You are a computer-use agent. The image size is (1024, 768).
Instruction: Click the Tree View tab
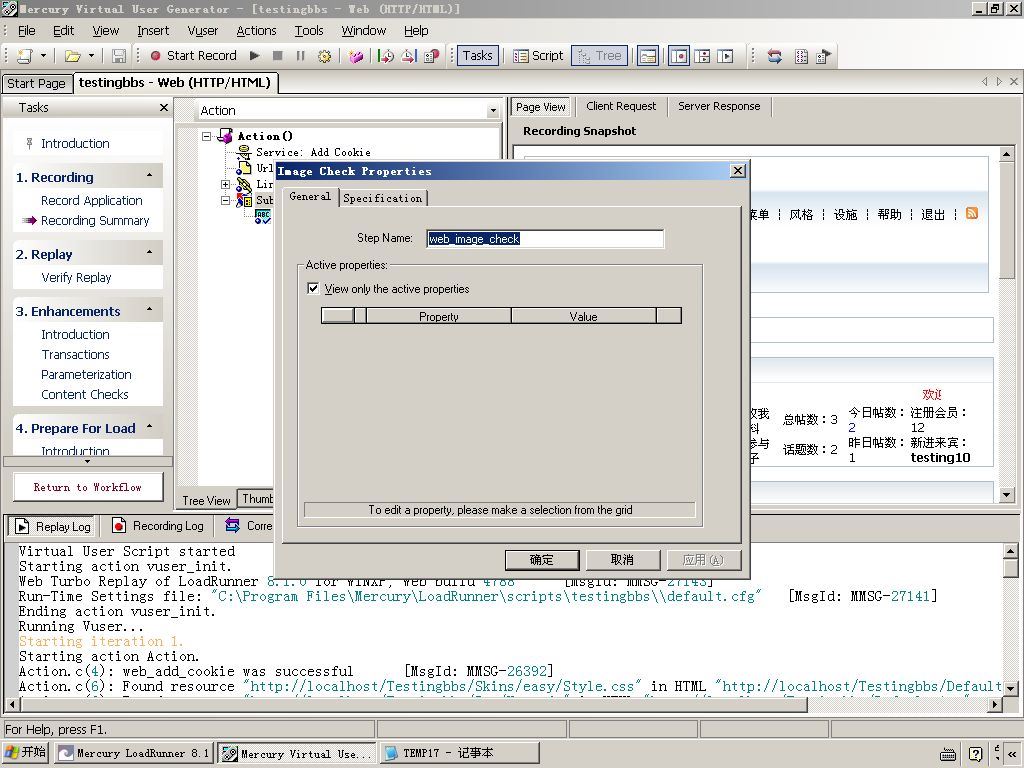pyautogui.click(x=206, y=500)
